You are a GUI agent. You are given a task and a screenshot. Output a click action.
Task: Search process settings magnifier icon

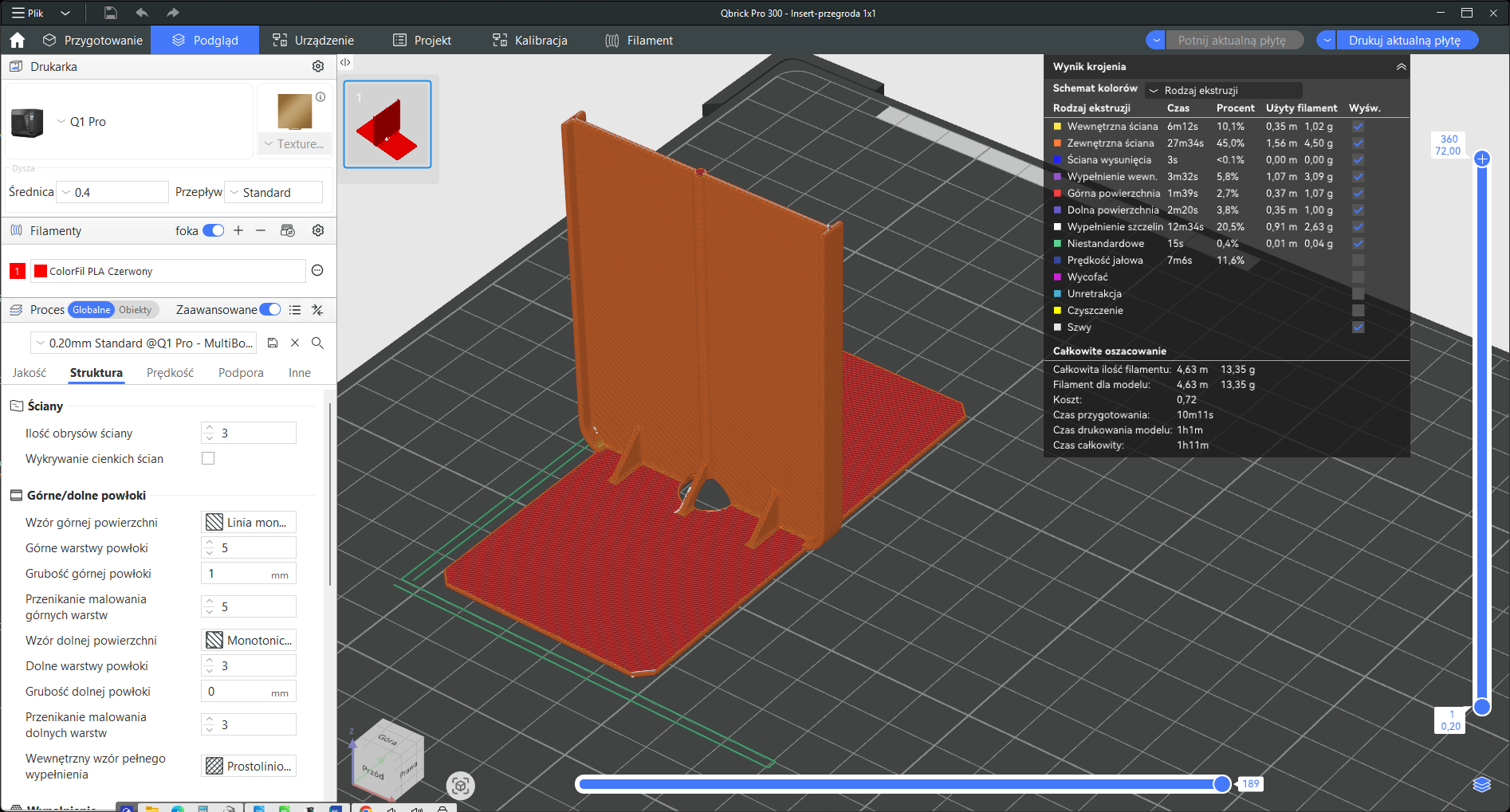click(x=317, y=343)
